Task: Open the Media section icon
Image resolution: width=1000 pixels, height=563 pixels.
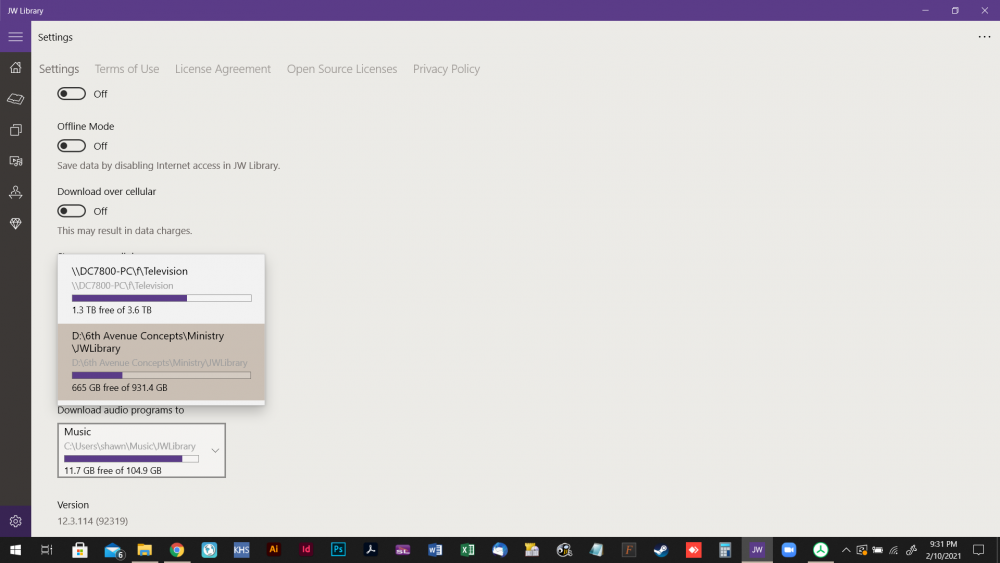Action: 15,161
